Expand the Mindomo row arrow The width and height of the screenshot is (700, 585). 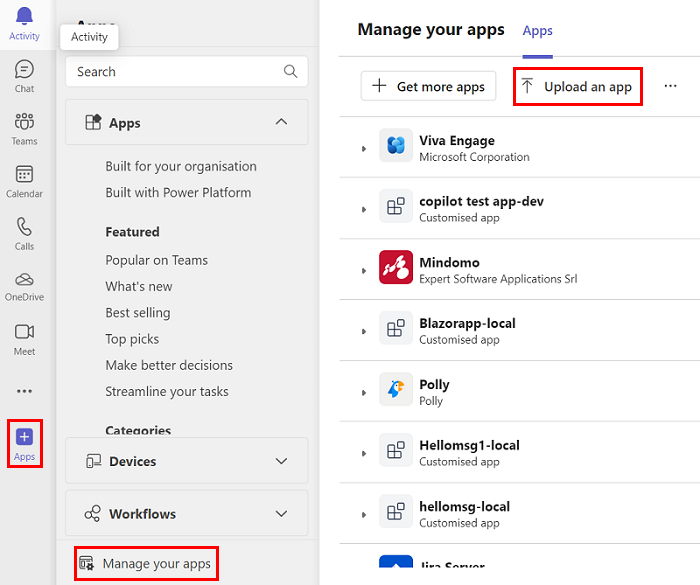point(364,271)
